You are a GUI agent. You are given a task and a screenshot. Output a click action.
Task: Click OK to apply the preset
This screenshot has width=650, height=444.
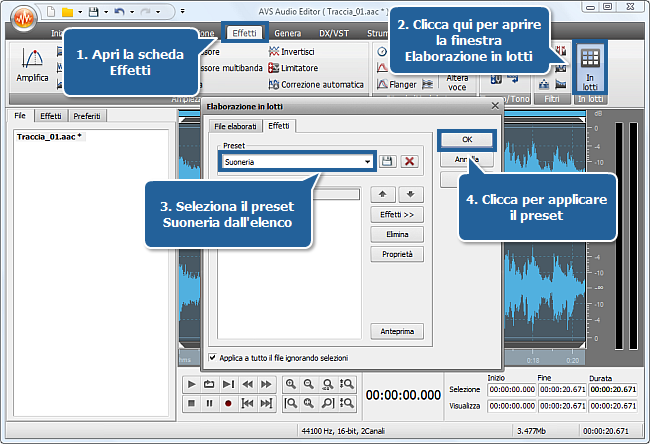coord(468,139)
